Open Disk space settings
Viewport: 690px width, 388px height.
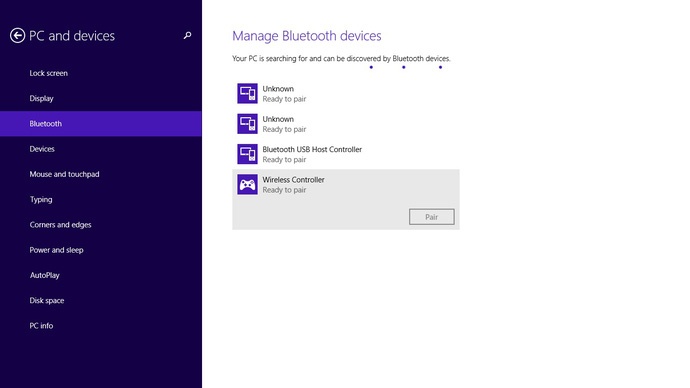point(101,300)
